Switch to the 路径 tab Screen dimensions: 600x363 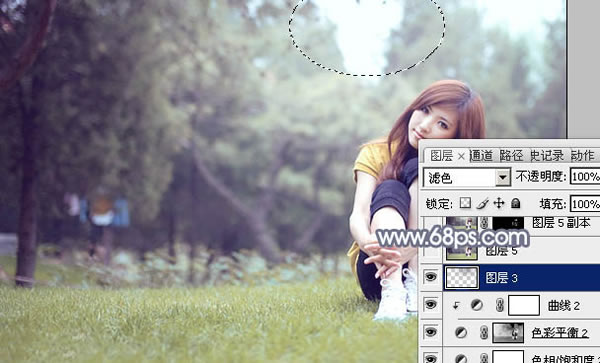tap(511, 156)
